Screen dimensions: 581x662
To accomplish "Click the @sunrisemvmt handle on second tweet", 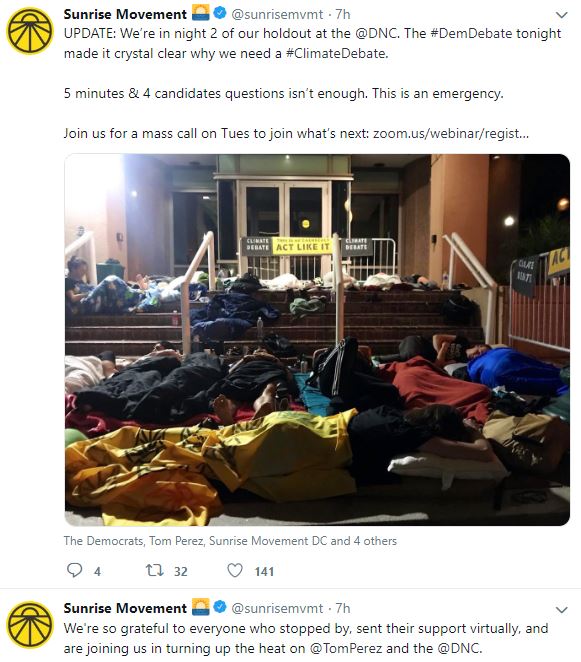I will tap(277, 608).
